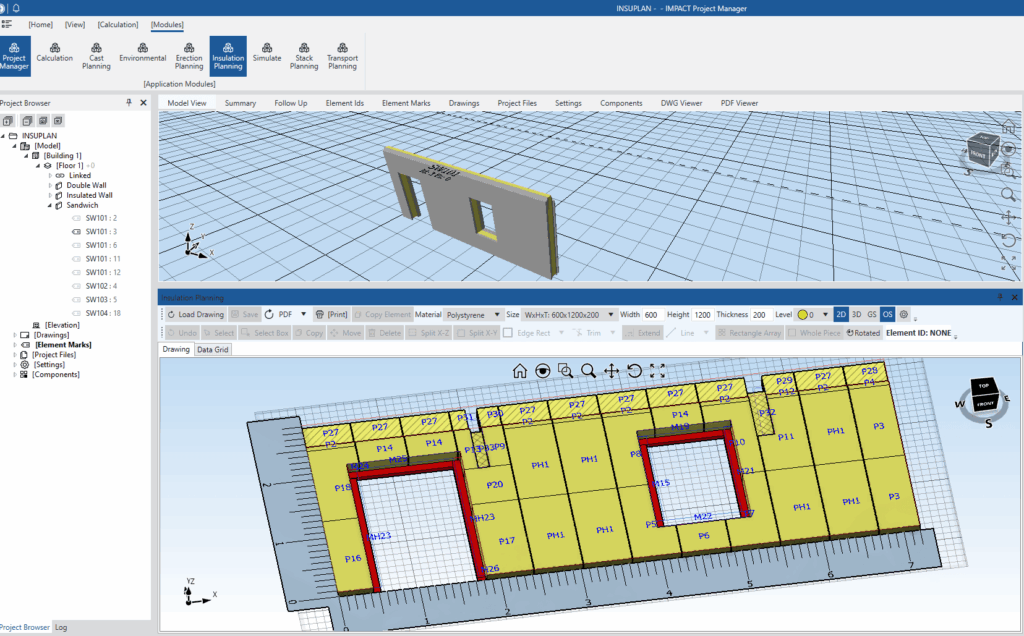Select the rotate tool above the drawing
The height and width of the screenshot is (636, 1024).
tap(634, 372)
